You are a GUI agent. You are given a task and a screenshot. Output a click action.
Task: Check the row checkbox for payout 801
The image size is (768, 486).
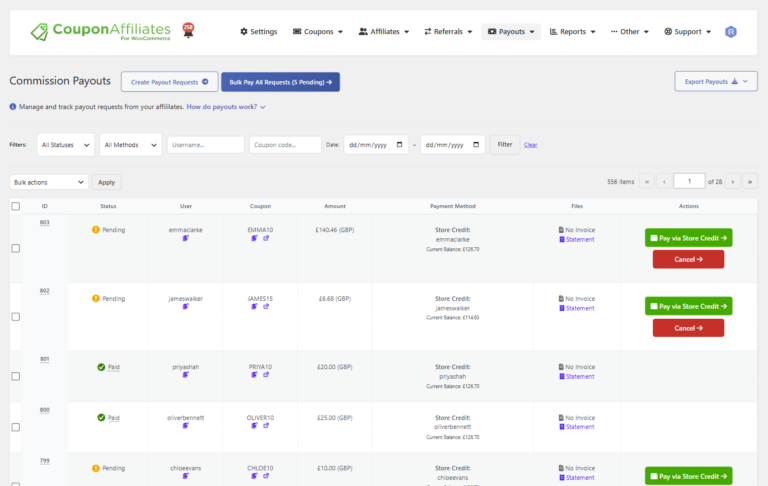(x=16, y=376)
